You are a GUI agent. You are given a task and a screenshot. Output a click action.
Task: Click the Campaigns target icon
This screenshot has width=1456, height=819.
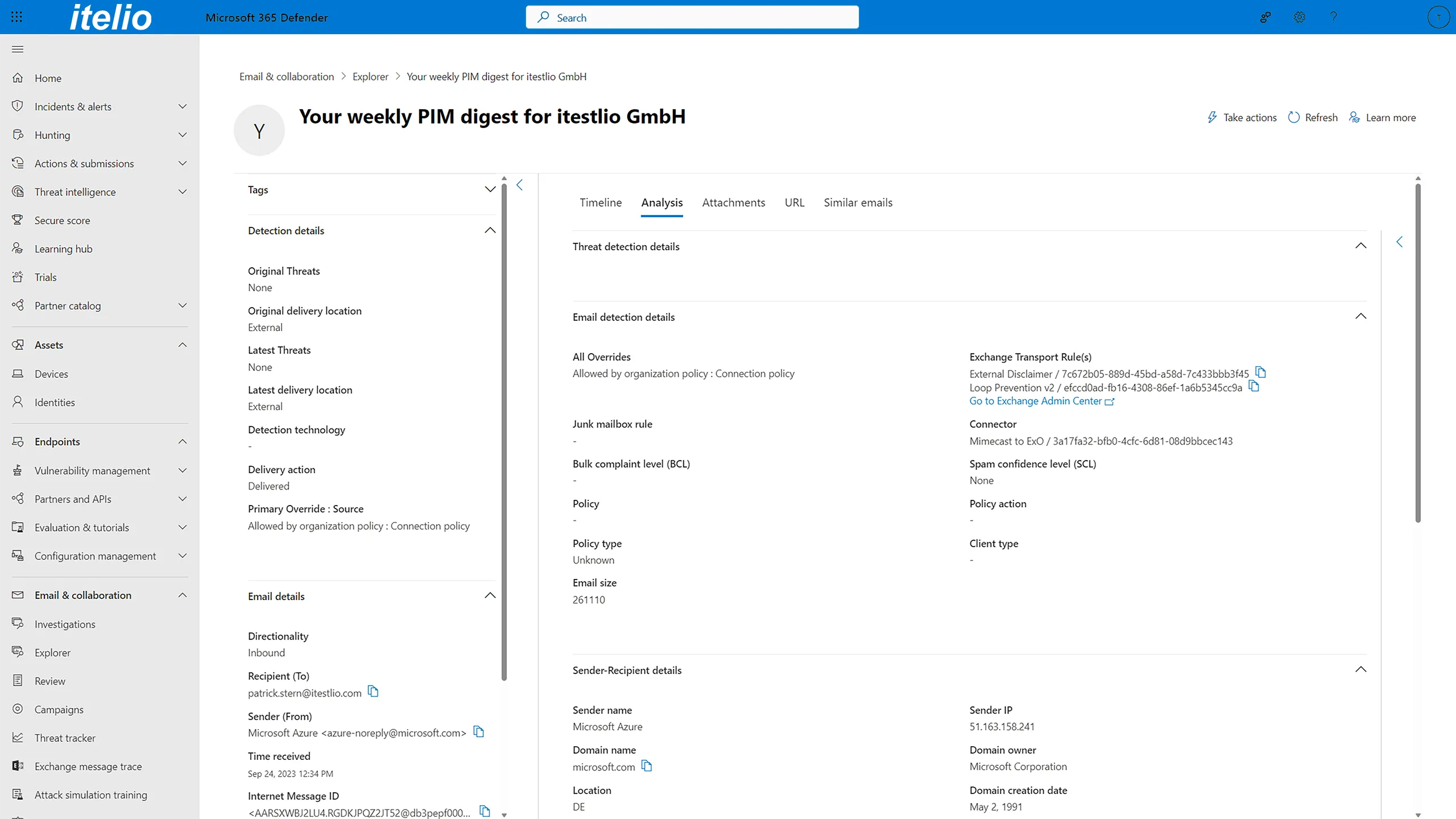click(x=18, y=709)
